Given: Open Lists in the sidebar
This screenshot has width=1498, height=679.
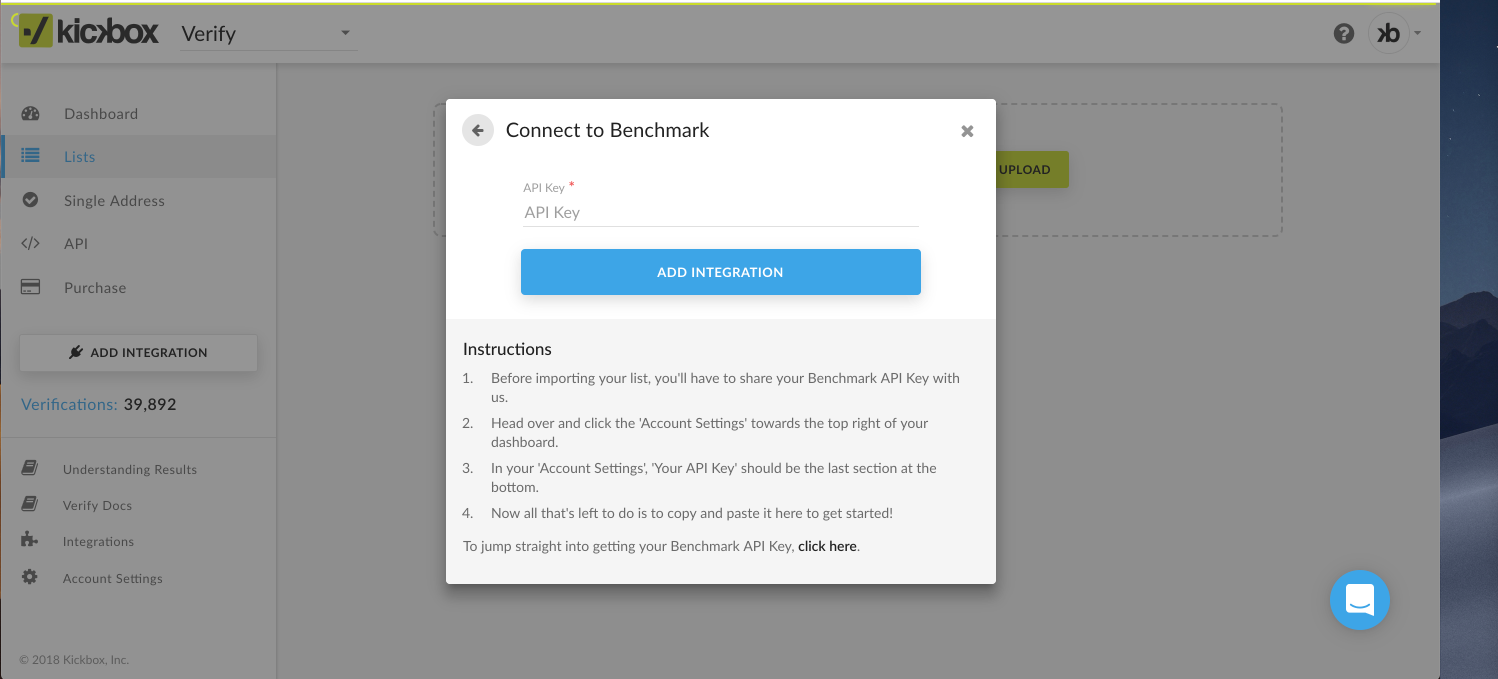Looking at the screenshot, I should click(80, 157).
